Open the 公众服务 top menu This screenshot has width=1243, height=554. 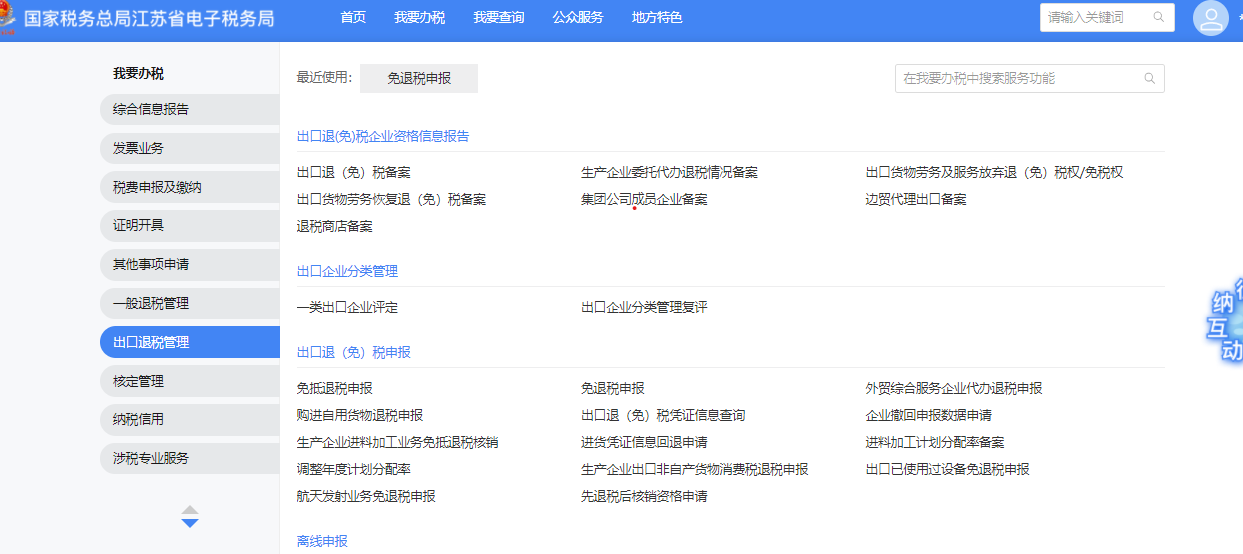pyautogui.click(x=578, y=18)
